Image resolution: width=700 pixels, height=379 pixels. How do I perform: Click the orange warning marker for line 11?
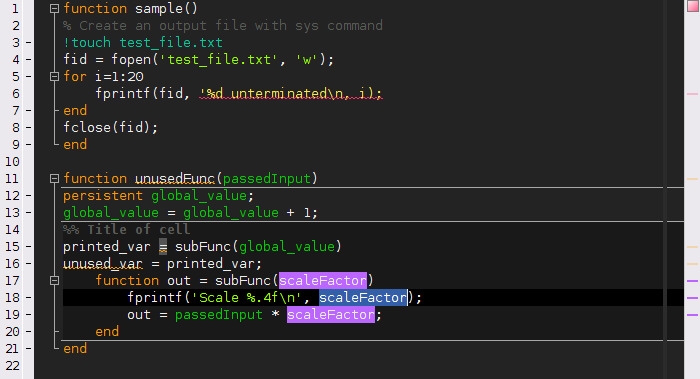[692, 179]
